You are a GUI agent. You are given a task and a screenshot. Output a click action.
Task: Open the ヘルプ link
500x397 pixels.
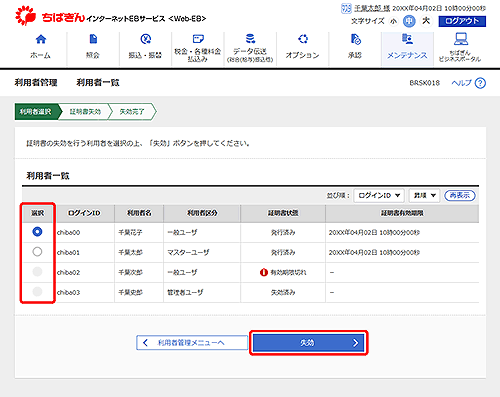(x=462, y=83)
